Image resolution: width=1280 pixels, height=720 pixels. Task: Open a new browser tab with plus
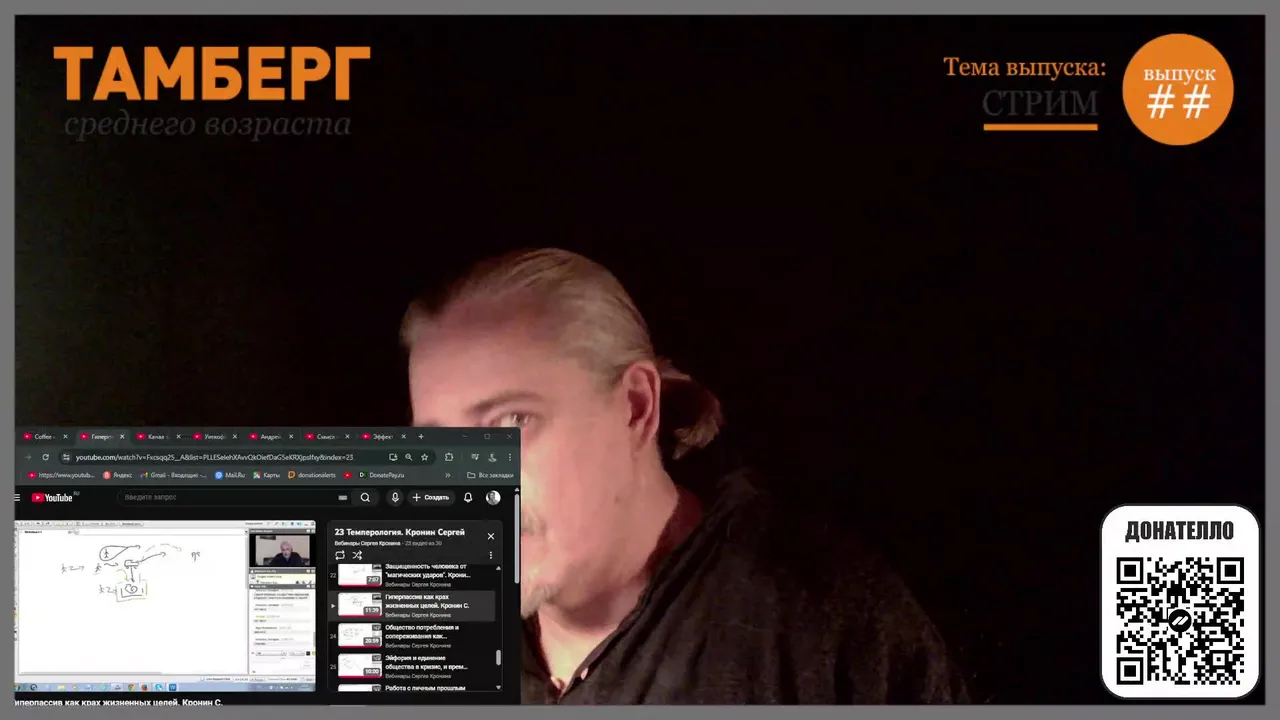pyautogui.click(x=421, y=436)
